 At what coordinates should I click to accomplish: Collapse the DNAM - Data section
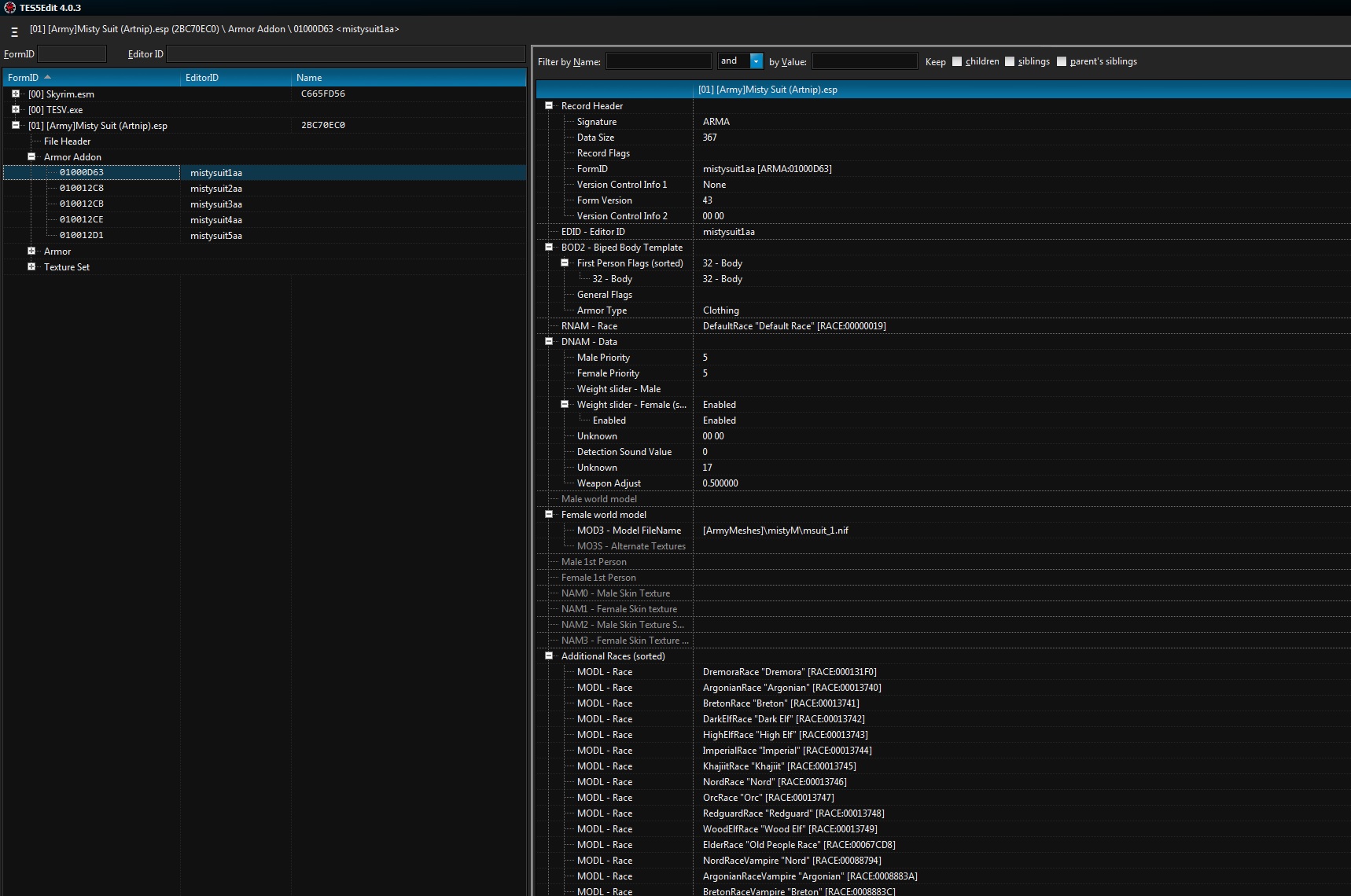tap(549, 341)
